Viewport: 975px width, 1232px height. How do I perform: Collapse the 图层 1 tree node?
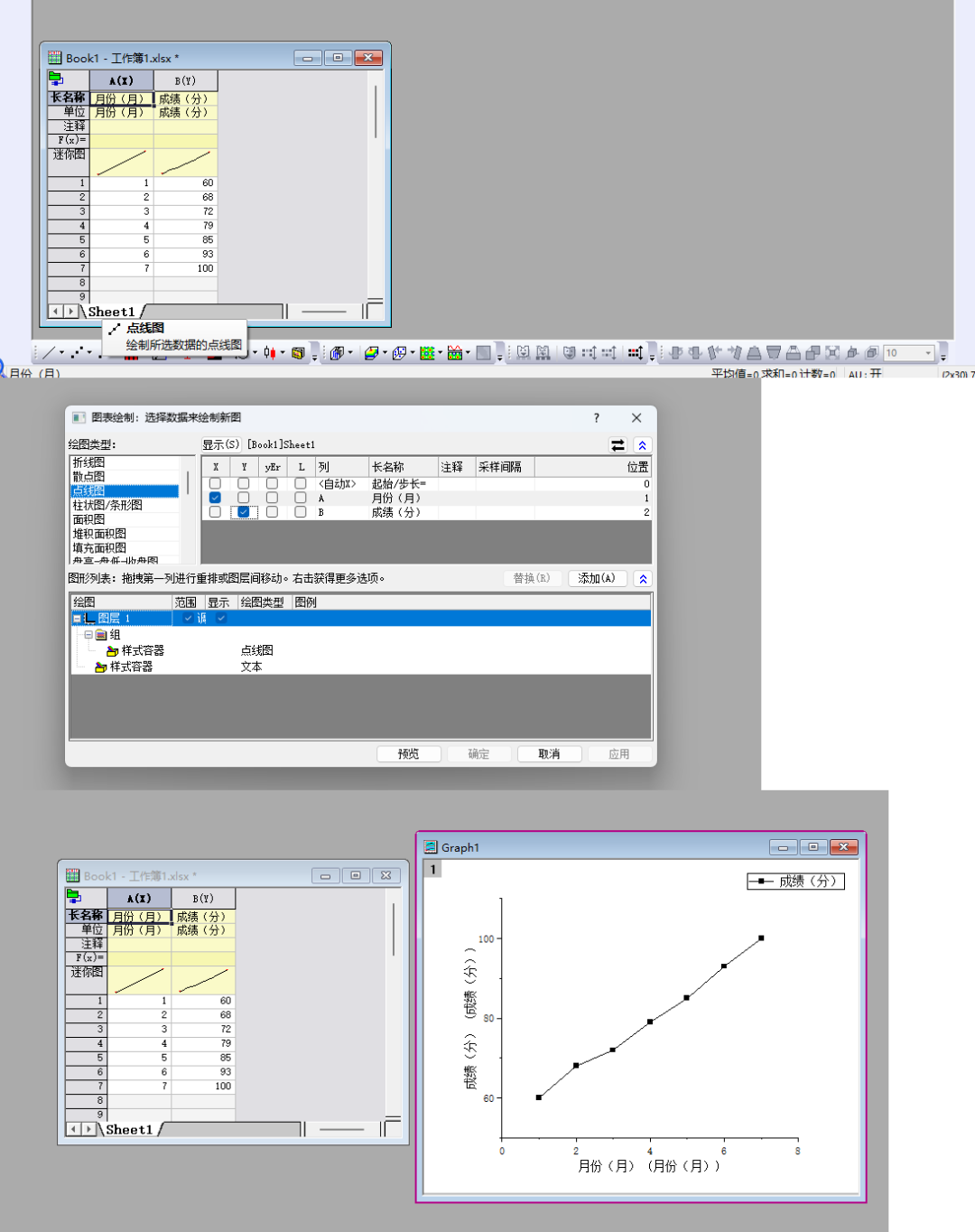pyautogui.click(x=77, y=619)
